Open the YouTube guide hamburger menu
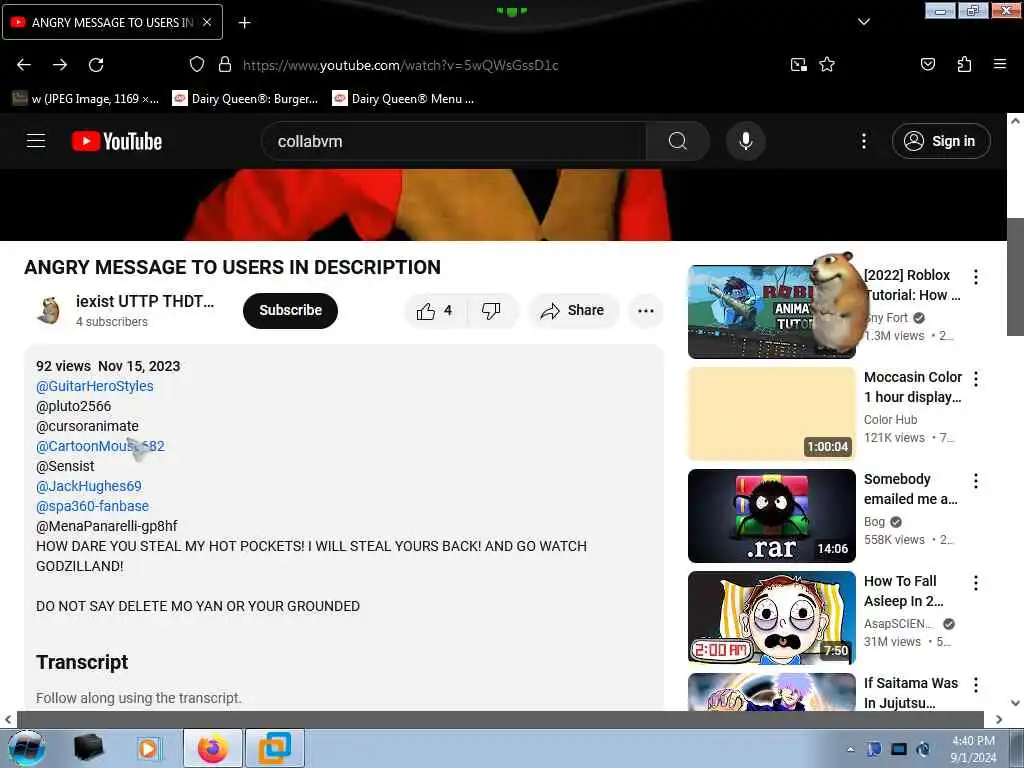 click(36, 141)
